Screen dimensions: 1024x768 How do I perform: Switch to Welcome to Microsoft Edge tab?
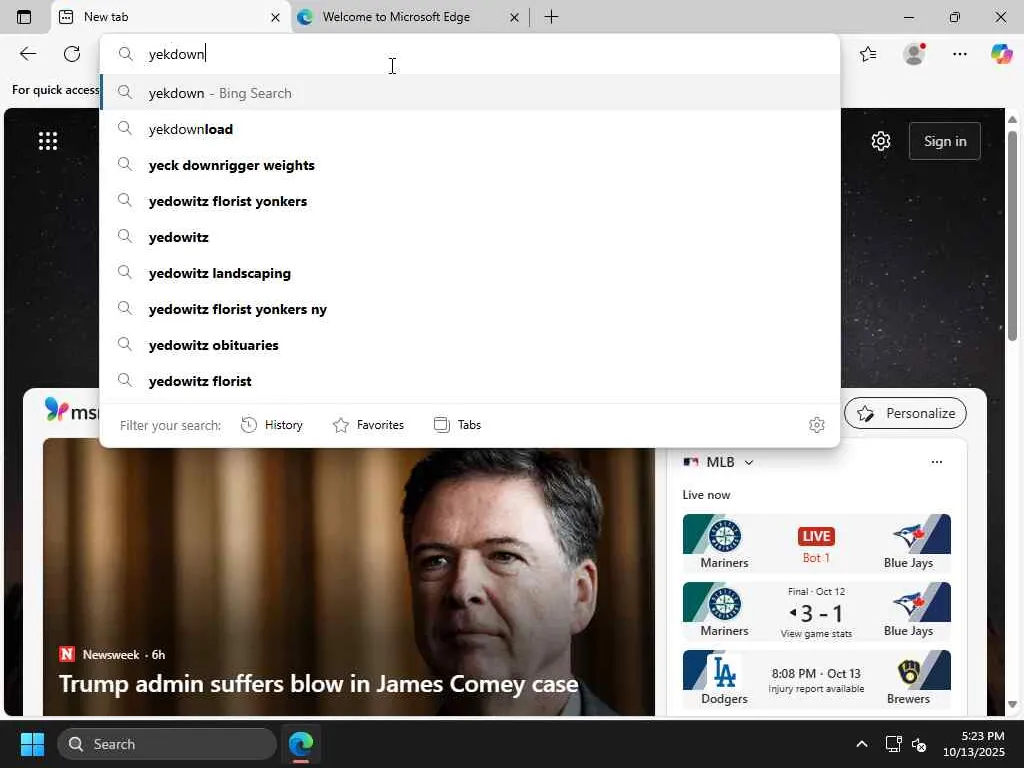click(x=408, y=17)
